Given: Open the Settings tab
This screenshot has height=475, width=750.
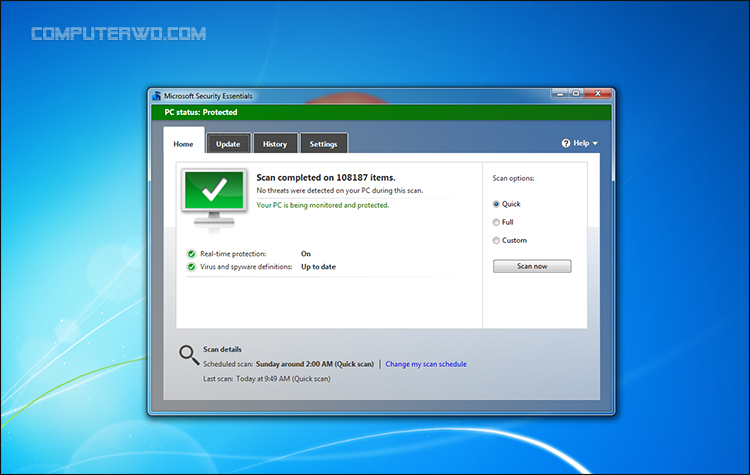Looking at the screenshot, I should click(x=323, y=144).
